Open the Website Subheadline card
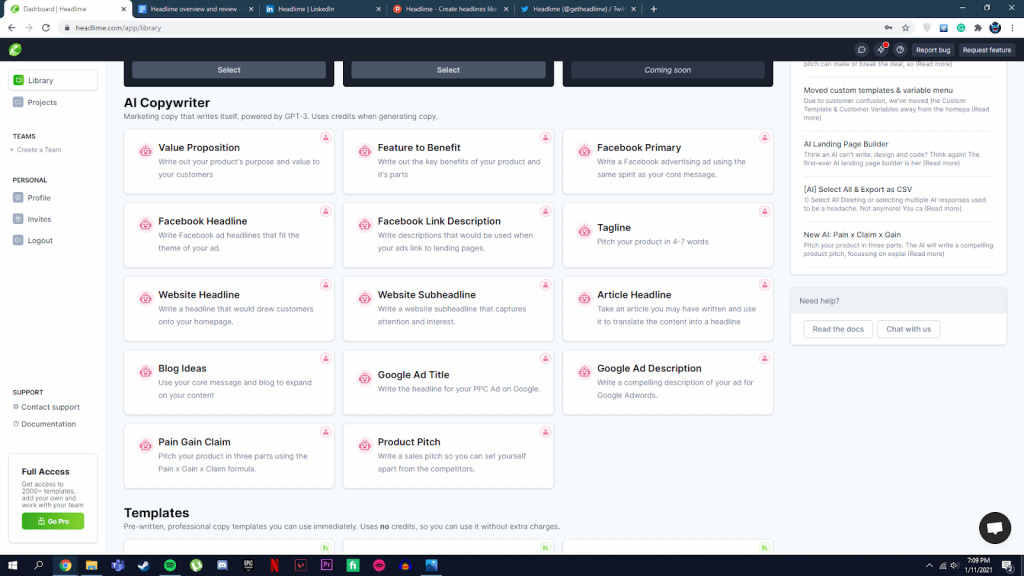 448,309
